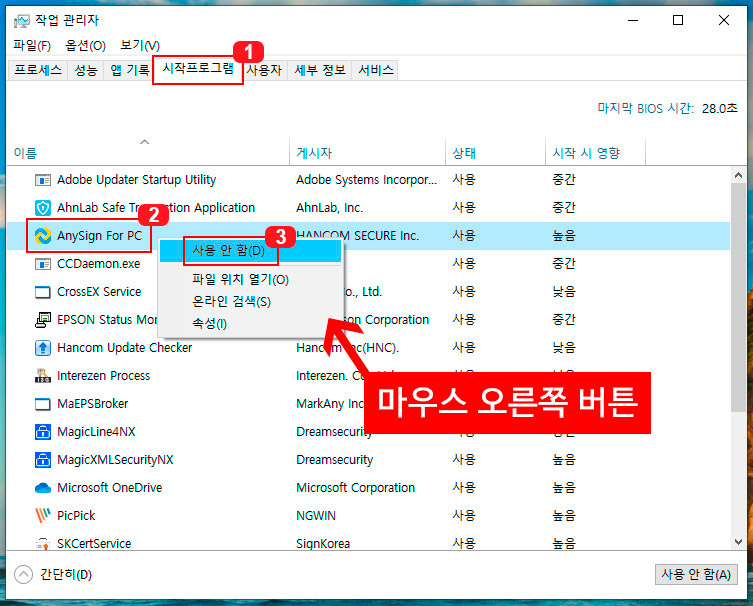
Task: Click the MagicLine4NX icon
Action: click(x=43, y=432)
